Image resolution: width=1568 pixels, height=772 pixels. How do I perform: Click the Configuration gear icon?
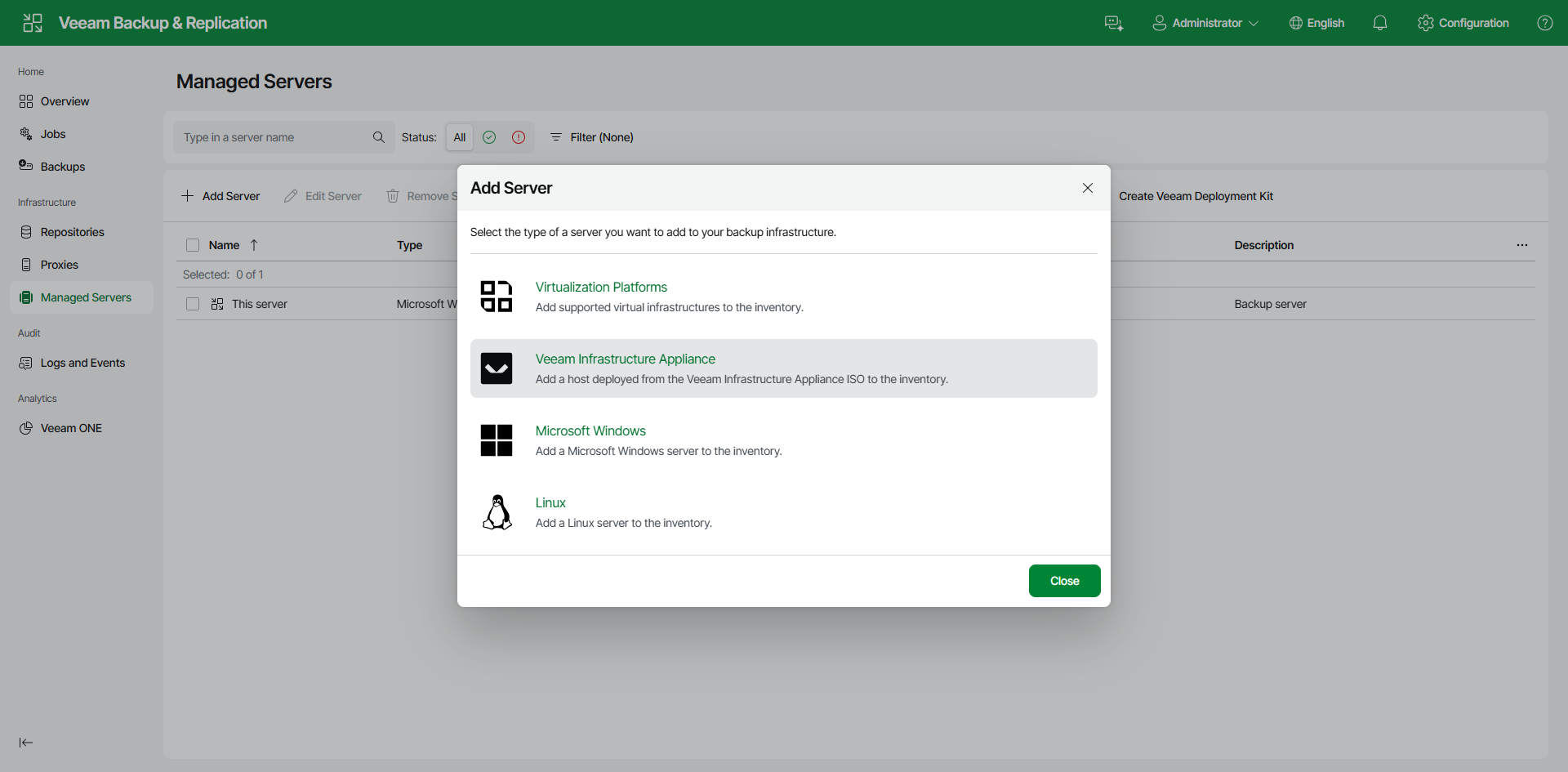pos(1426,23)
